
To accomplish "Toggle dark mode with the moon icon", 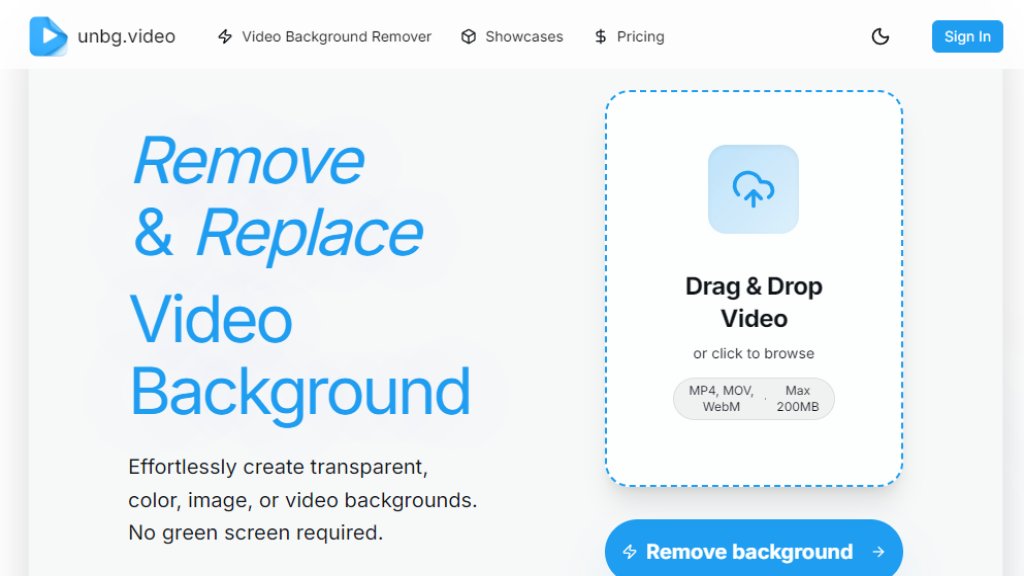I will [880, 36].
